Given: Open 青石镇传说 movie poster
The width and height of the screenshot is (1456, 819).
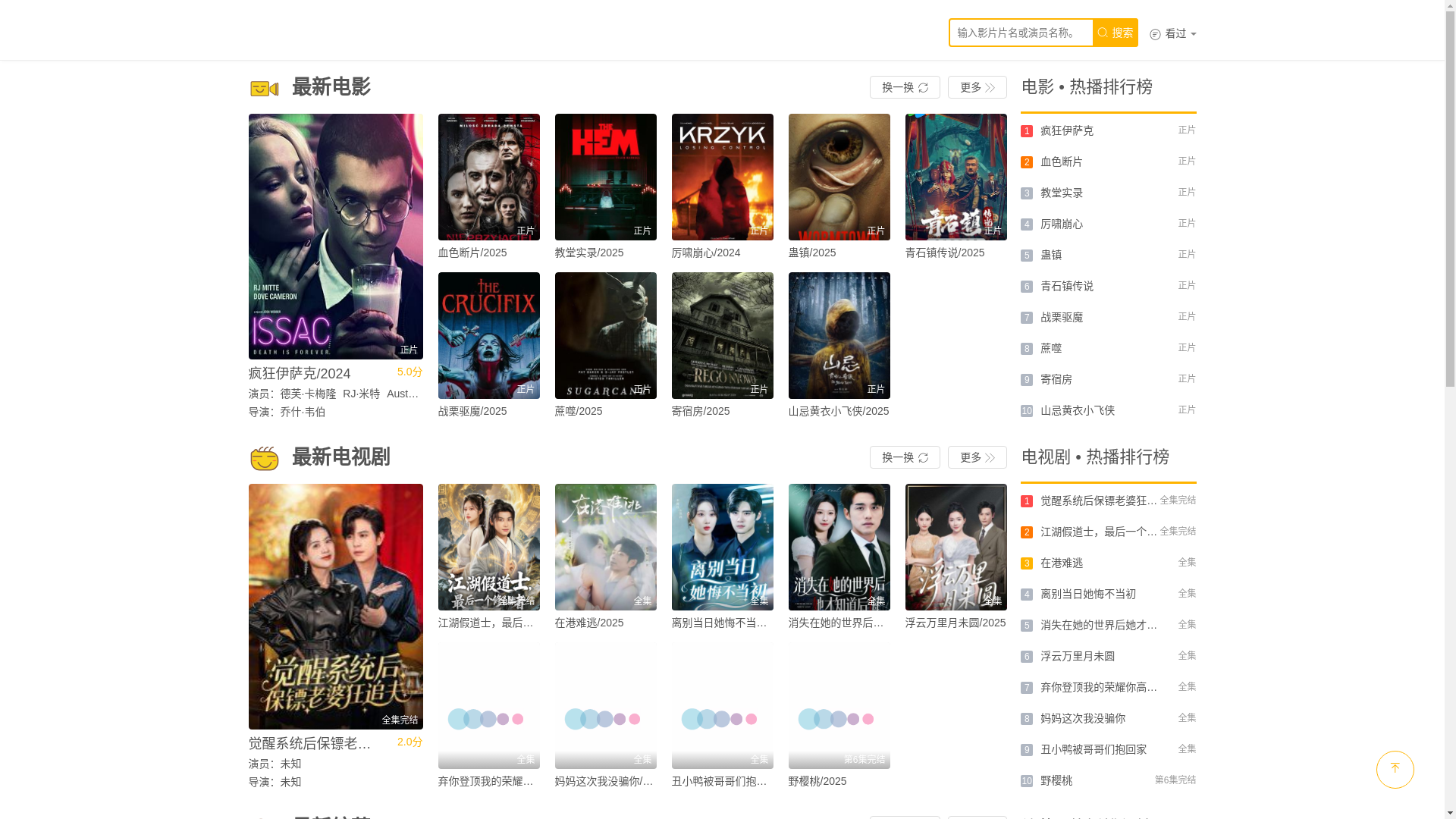Looking at the screenshot, I should (x=956, y=177).
